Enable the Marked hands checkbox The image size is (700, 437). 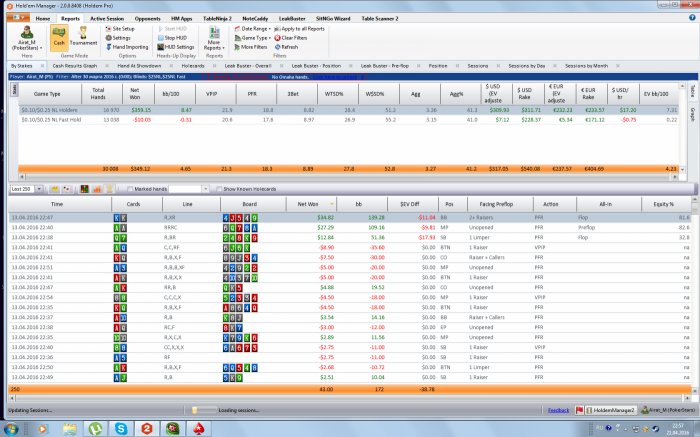coord(130,189)
